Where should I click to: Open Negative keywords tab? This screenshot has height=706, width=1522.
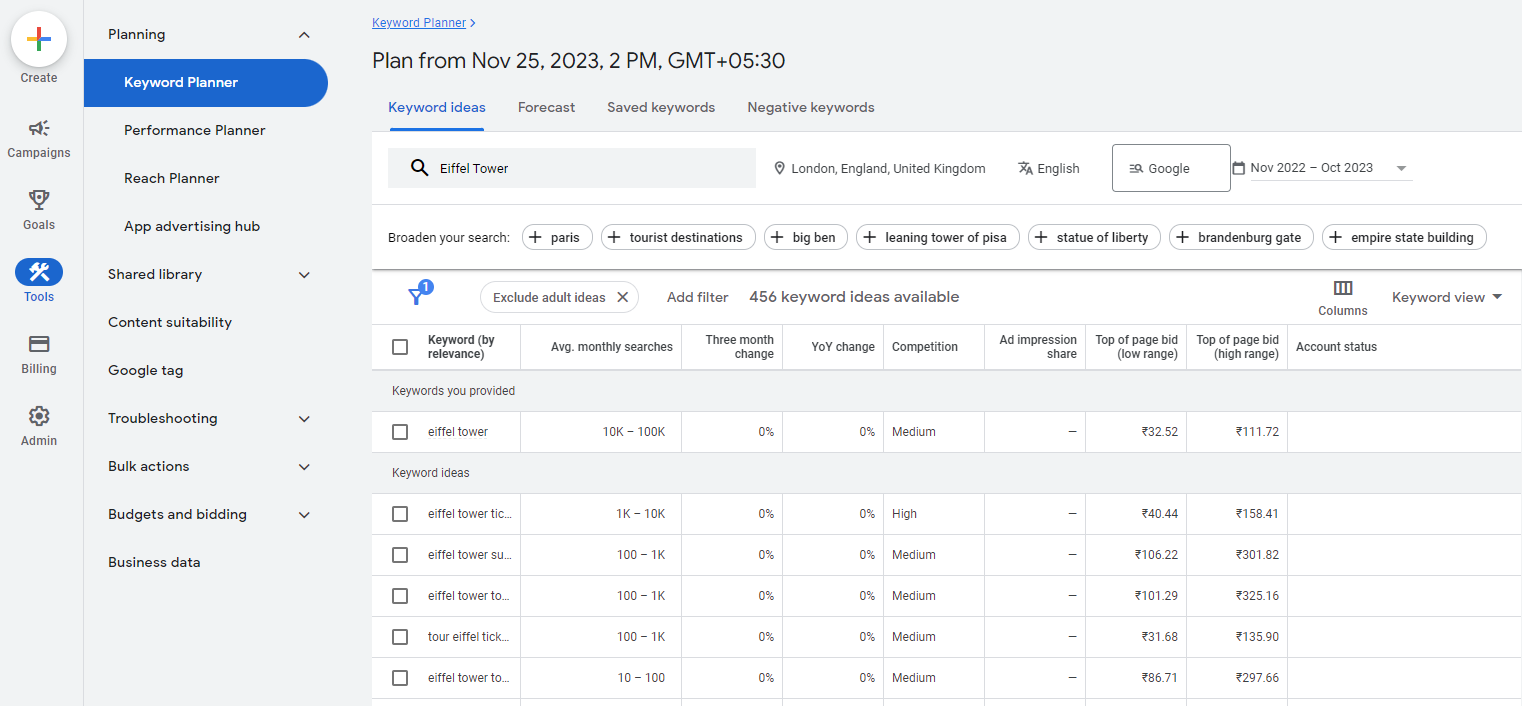(x=811, y=107)
